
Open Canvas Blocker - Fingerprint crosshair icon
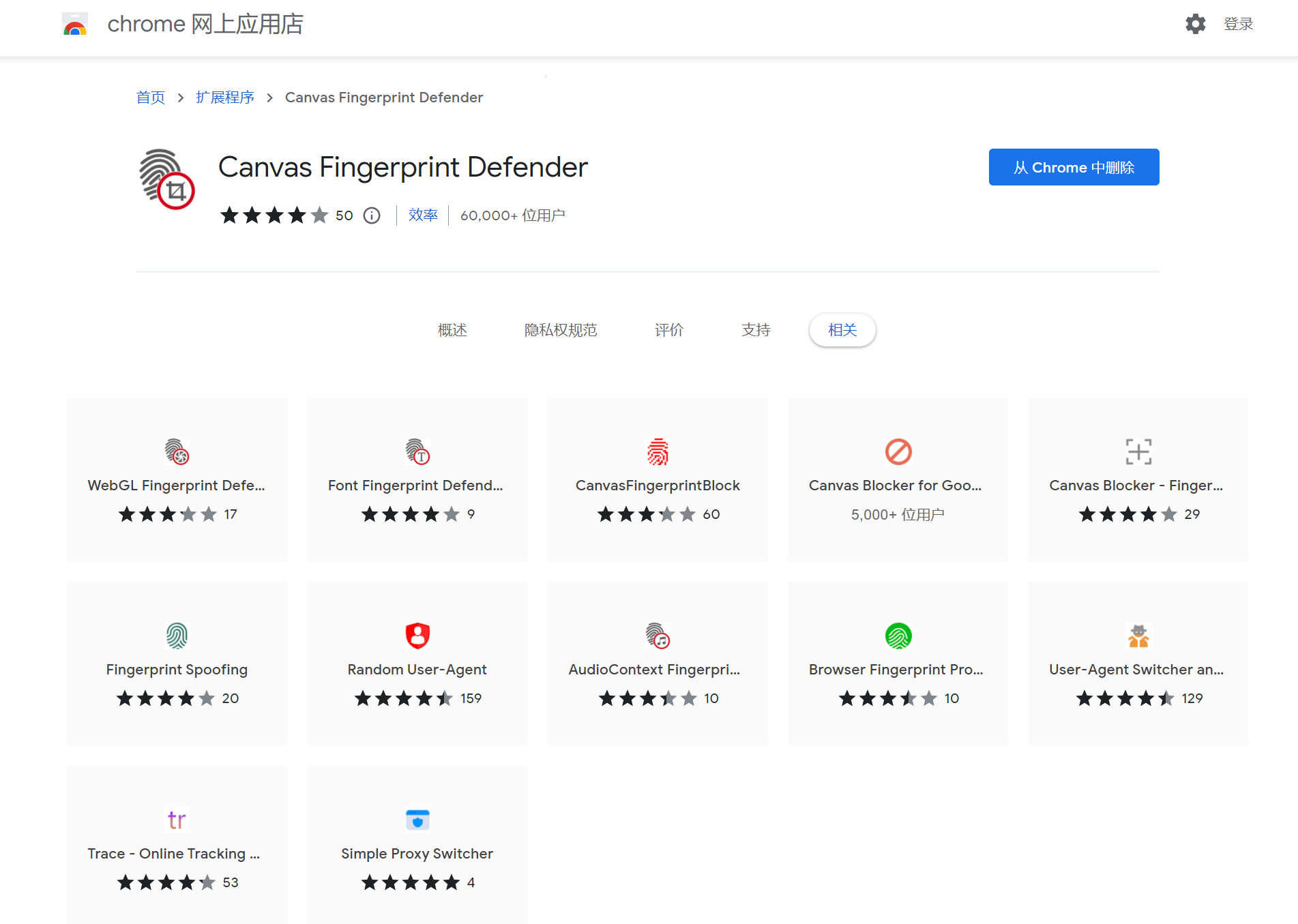[1138, 451]
